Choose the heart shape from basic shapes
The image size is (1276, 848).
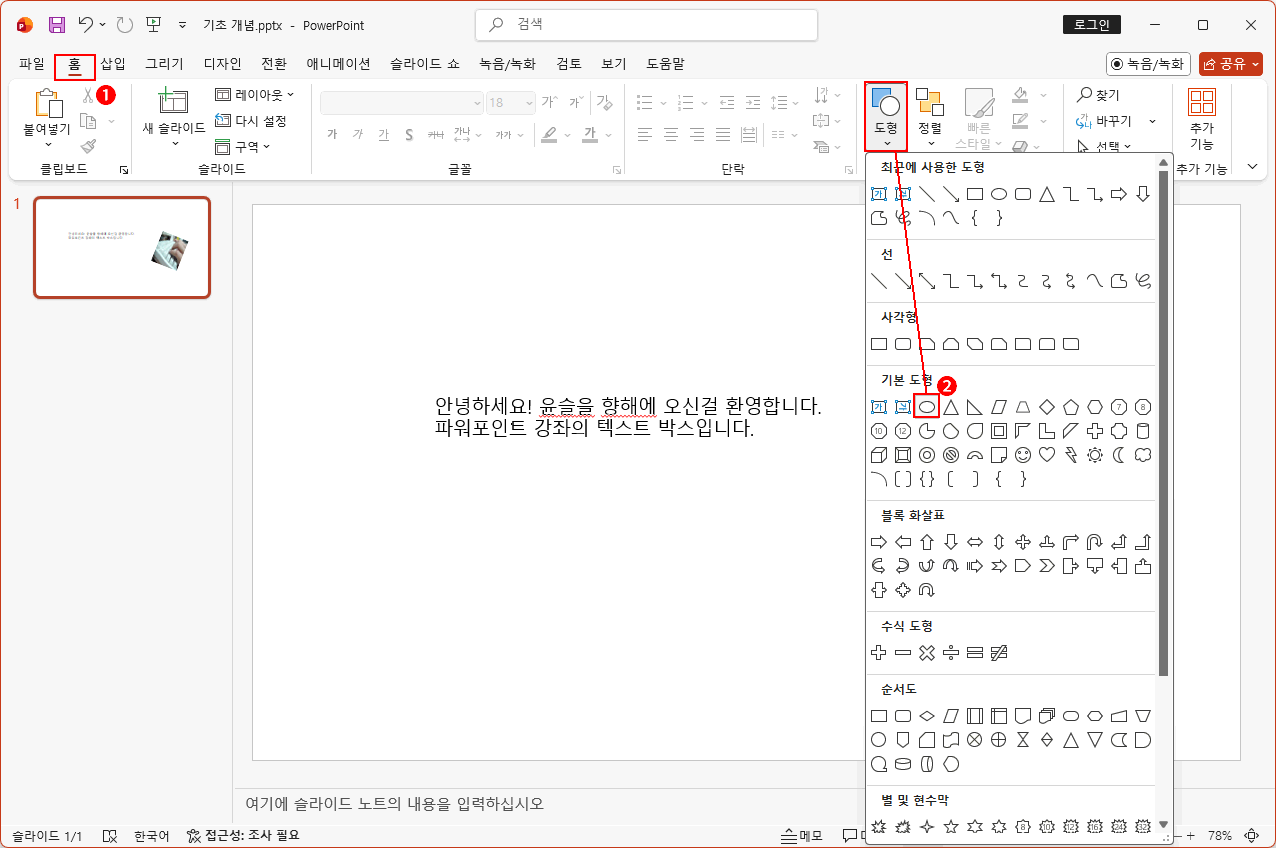click(x=1047, y=456)
